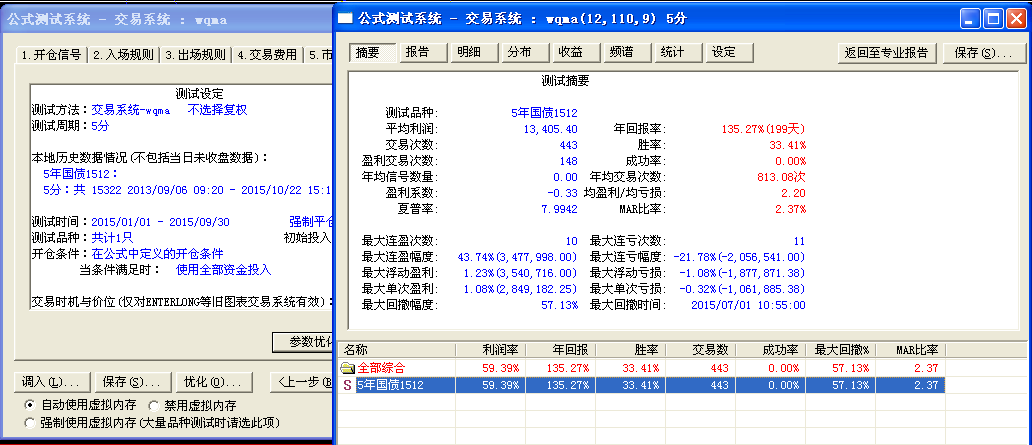Click the window icon in the right title bar
Screen dimensions: 1032x445
(x=346, y=18)
